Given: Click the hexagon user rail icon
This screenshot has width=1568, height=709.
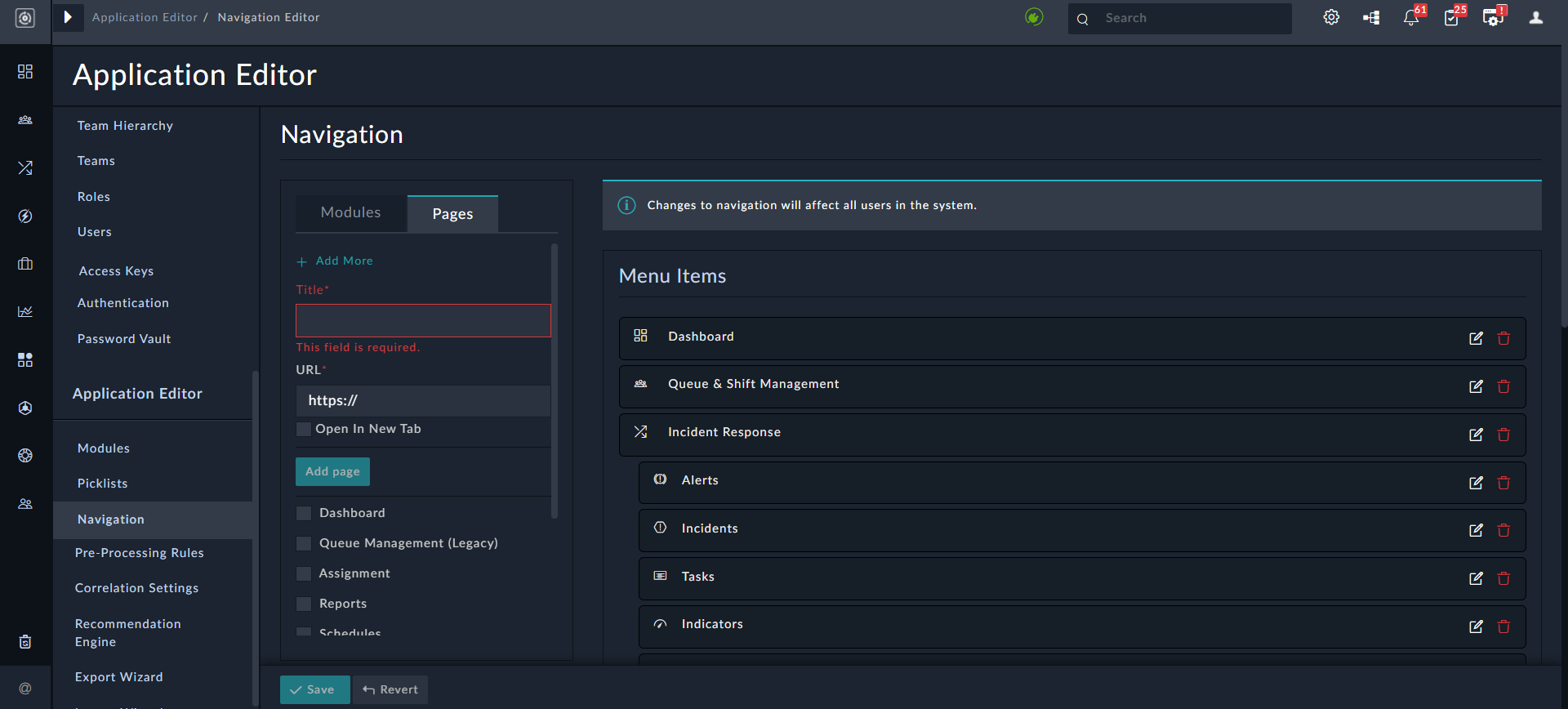Looking at the screenshot, I should [25, 408].
